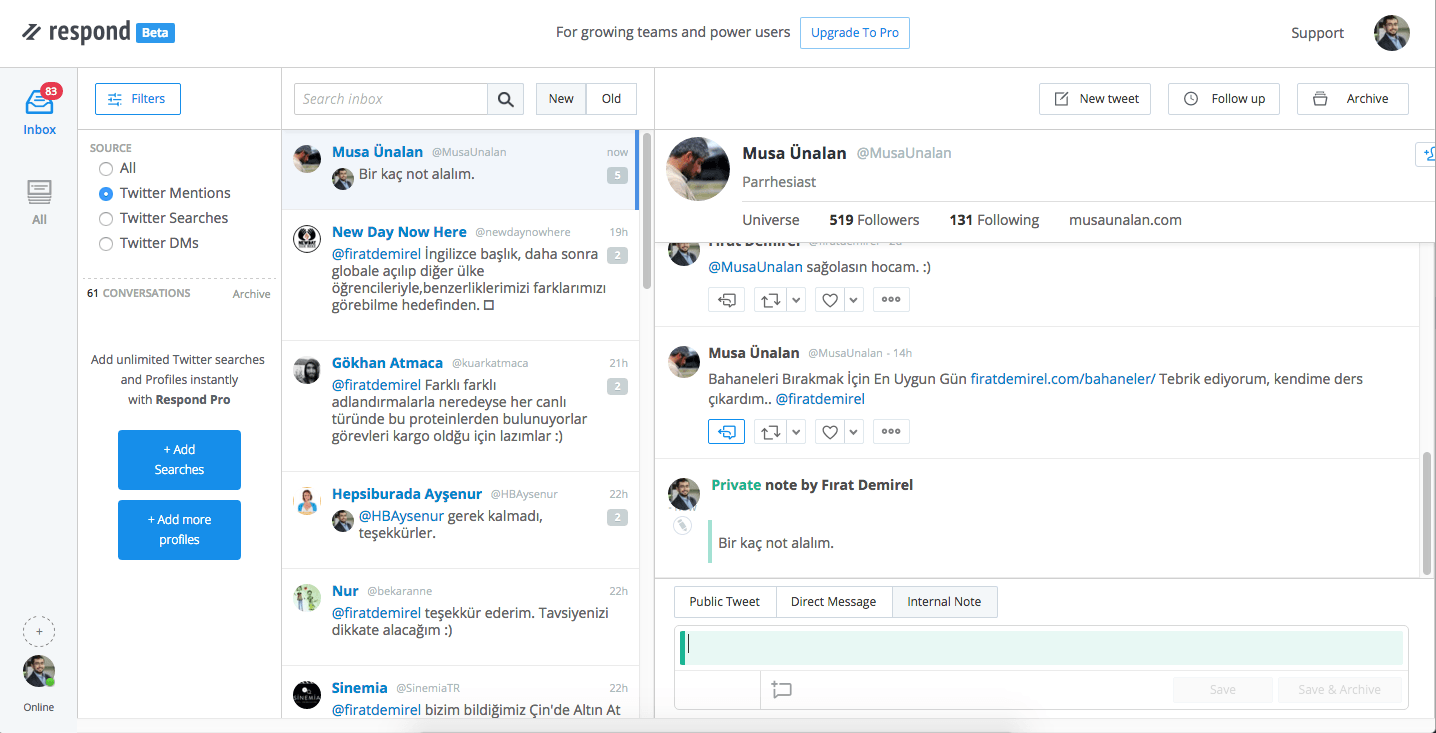Screen dimensions: 1436x733
Task: Open the Filters panel
Action: 137,98
